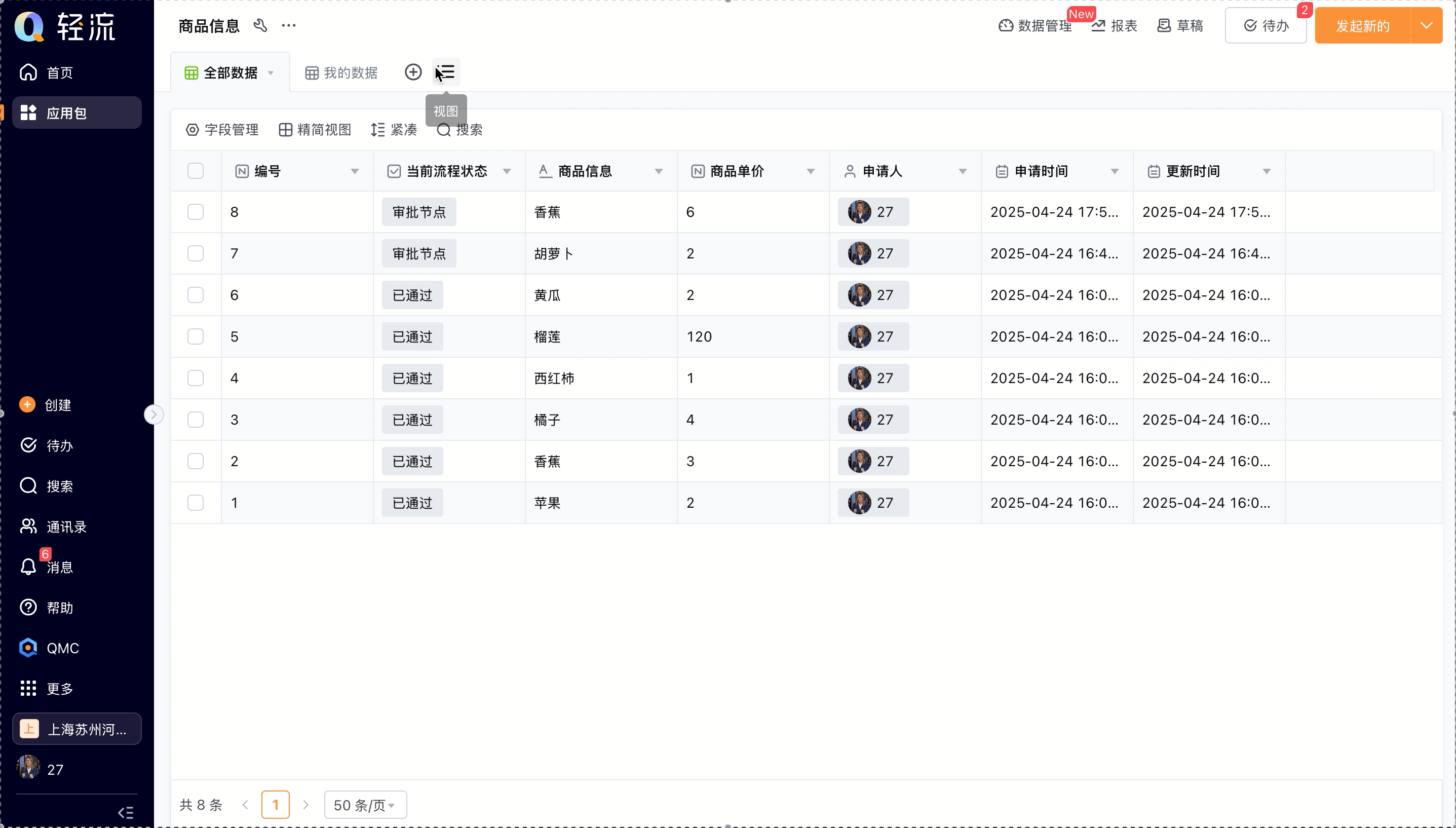Check the row for 黄瓜
This screenshot has height=828, width=1456.
196,294
